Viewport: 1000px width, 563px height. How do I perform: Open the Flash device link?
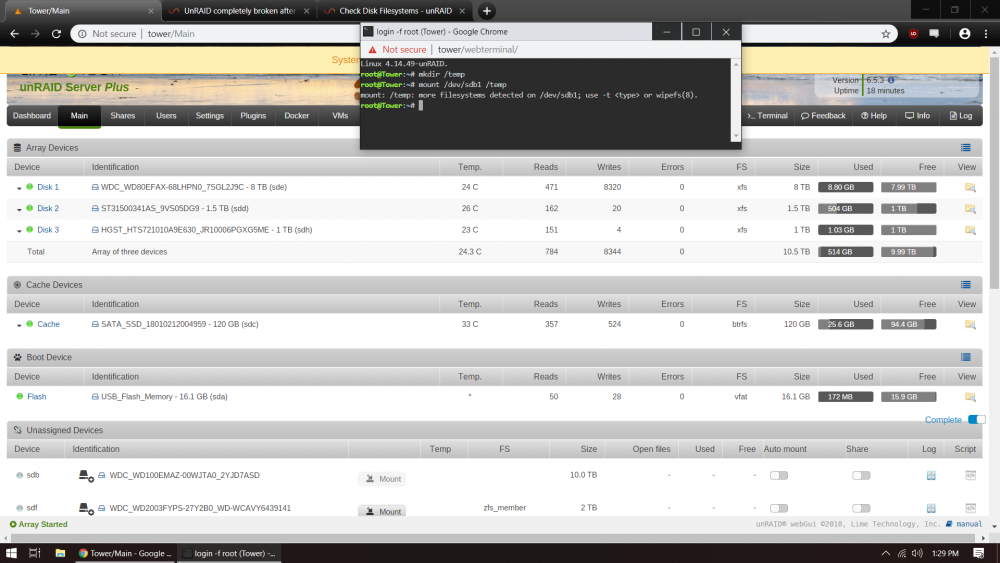[x=36, y=397]
